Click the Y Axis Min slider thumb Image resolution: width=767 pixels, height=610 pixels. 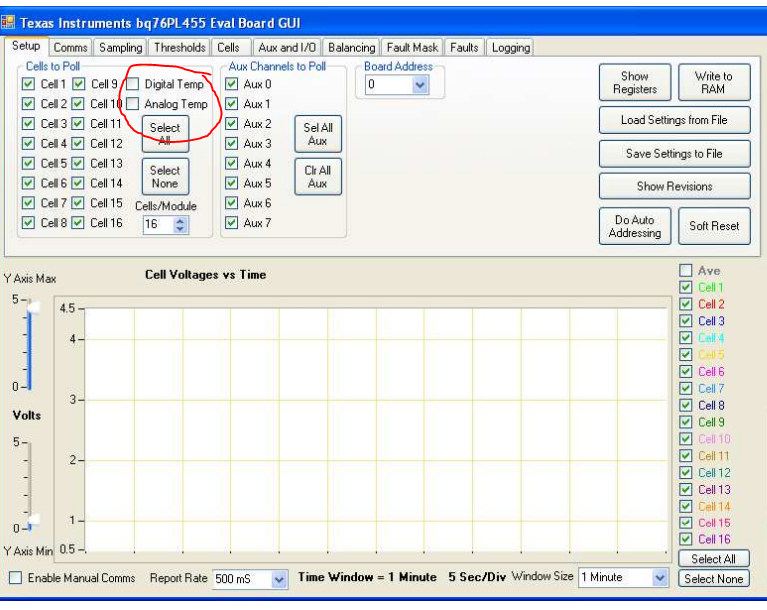[34, 520]
